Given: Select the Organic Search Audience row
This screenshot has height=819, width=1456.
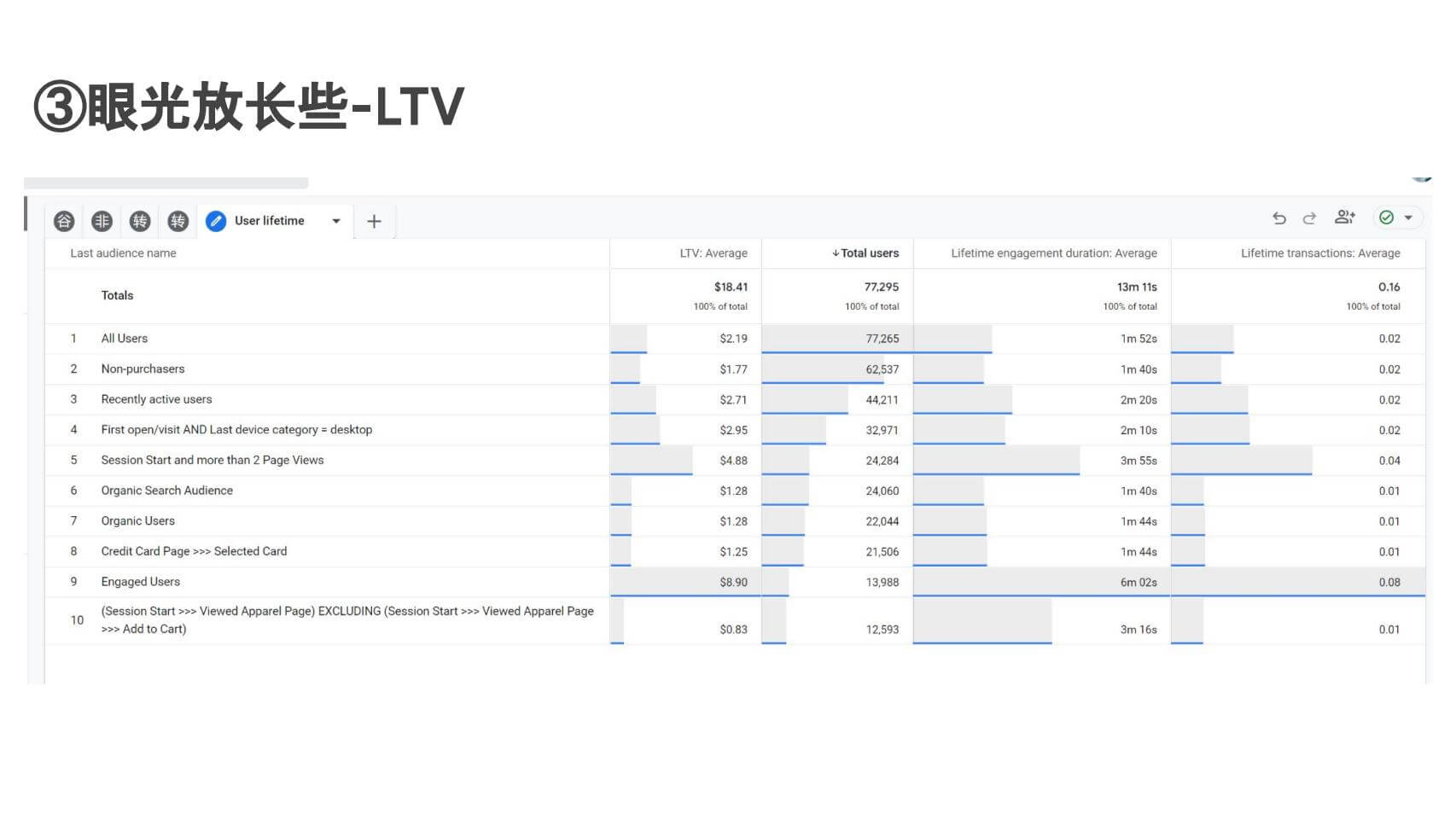Looking at the screenshot, I should click(x=166, y=491).
